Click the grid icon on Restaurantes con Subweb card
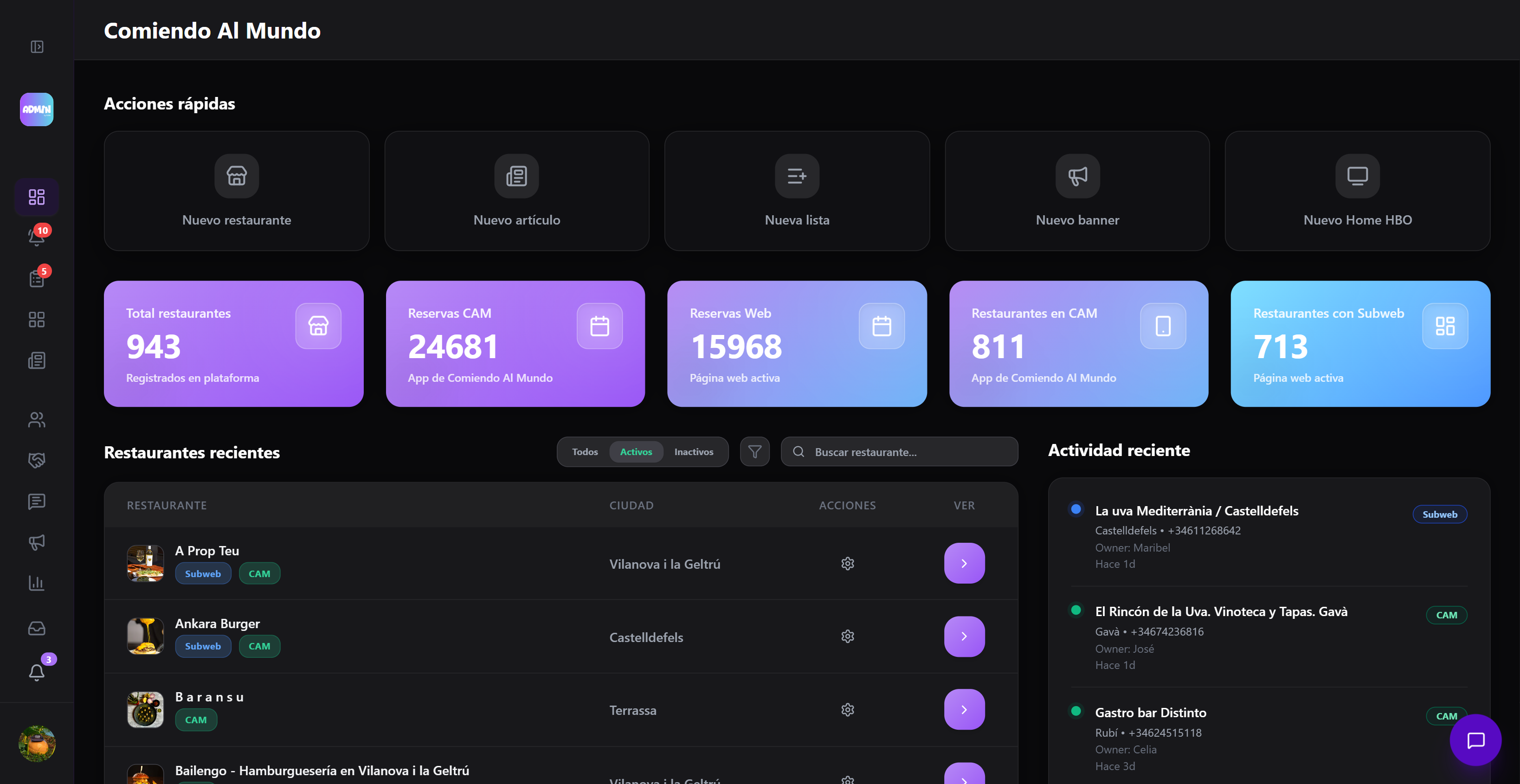The height and width of the screenshot is (784, 1520). coord(1446,326)
